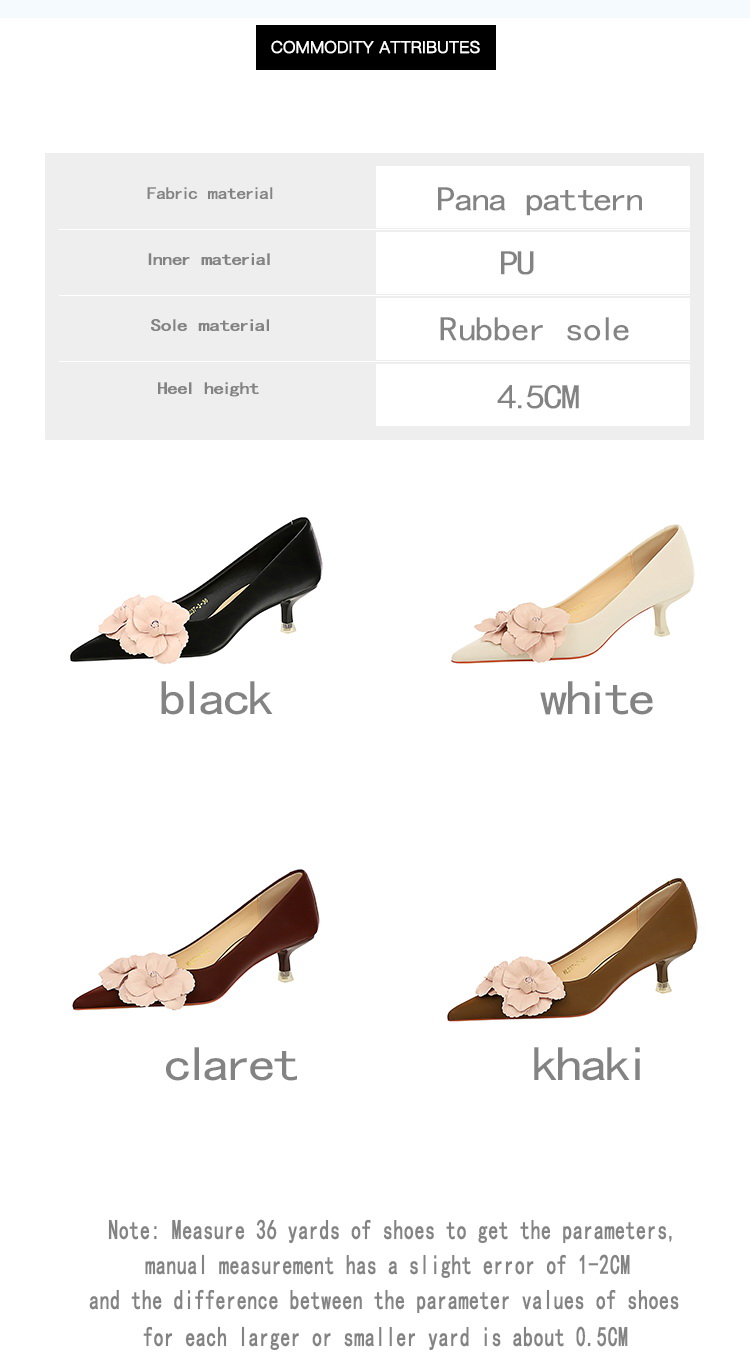Click the khaki shoe image

[572, 950]
